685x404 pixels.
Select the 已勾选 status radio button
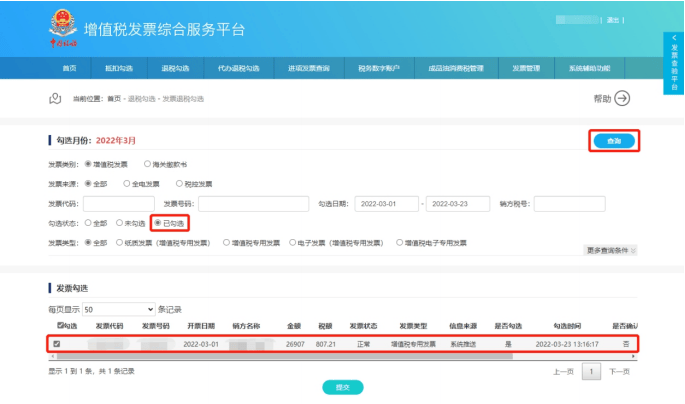point(157,223)
